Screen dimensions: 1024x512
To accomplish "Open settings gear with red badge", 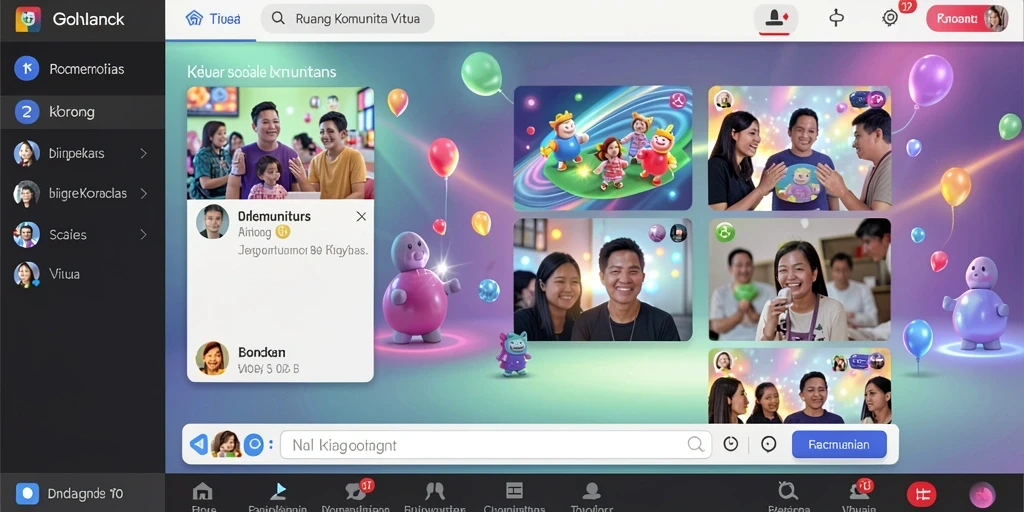I will (890, 18).
